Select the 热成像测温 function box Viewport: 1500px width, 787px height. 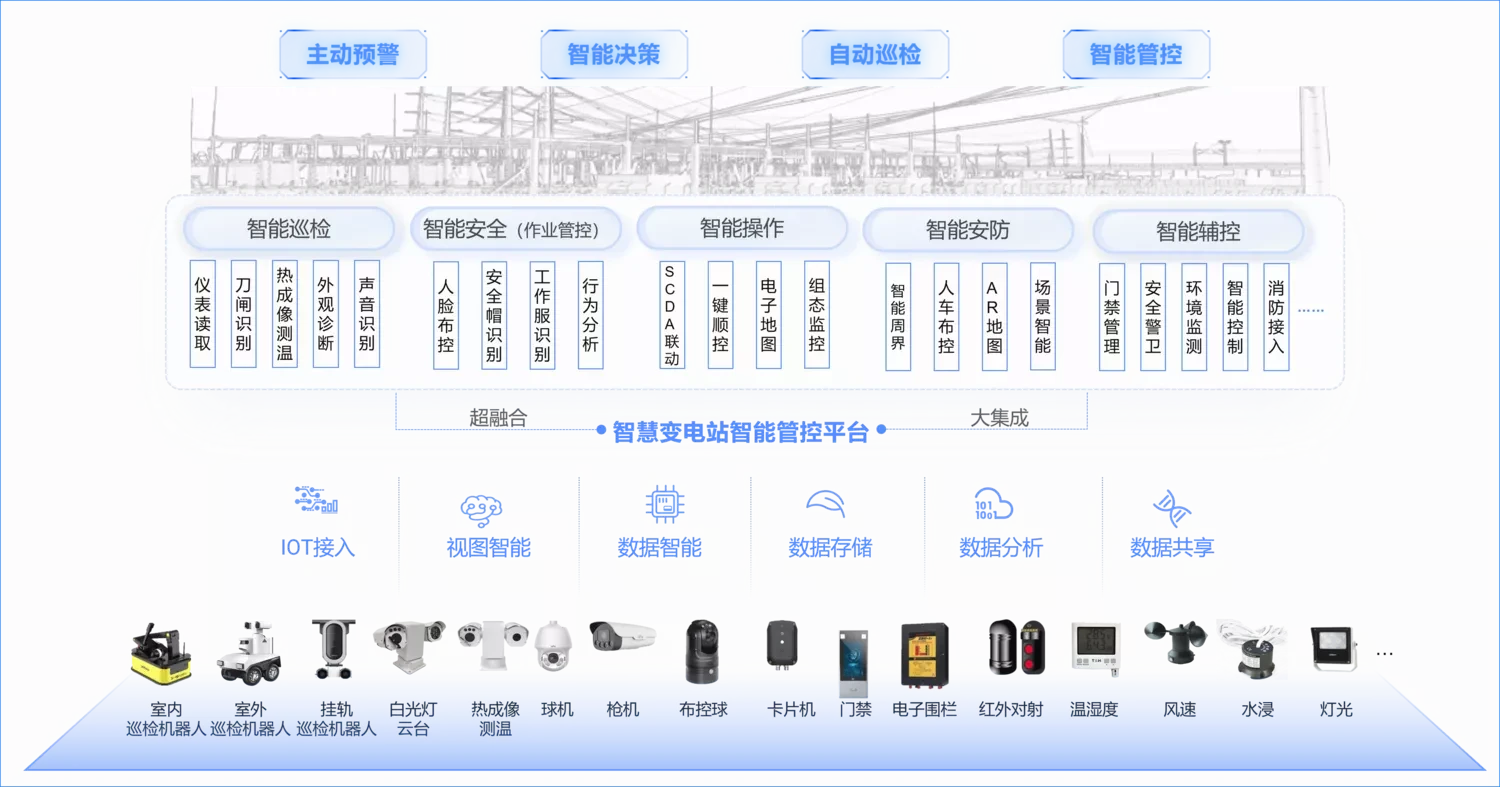pyautogui.click(x=285, y=314)
